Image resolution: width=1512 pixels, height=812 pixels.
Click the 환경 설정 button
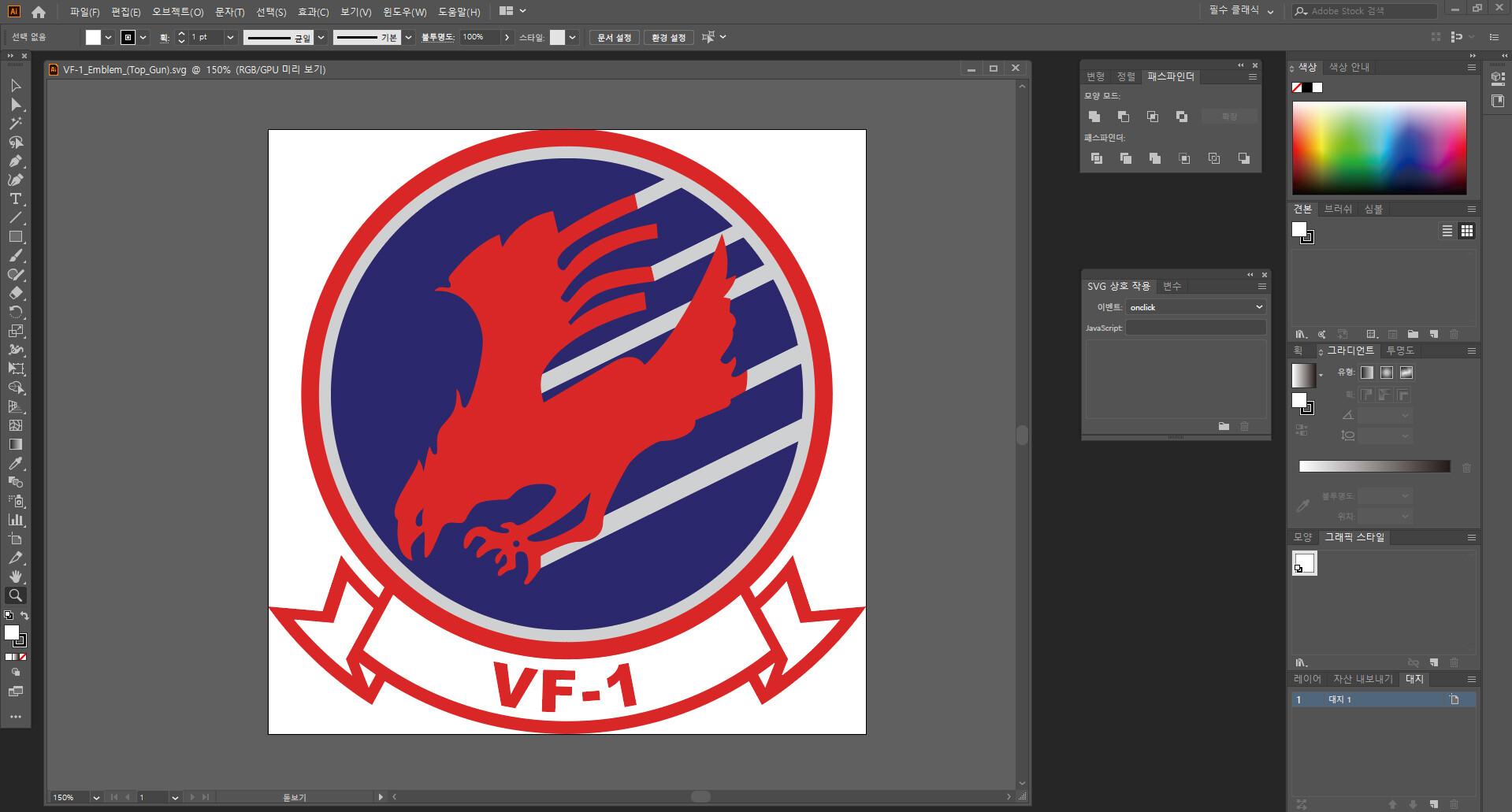point(669,38)
